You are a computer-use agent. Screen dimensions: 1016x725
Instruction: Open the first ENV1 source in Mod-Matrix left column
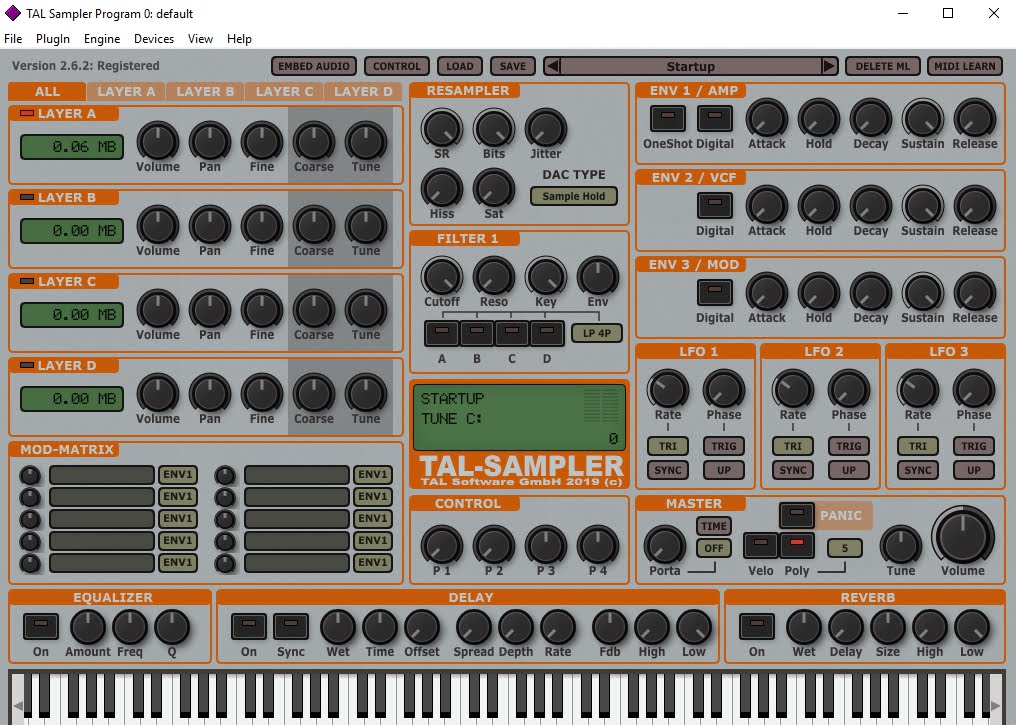click(178, 475)
